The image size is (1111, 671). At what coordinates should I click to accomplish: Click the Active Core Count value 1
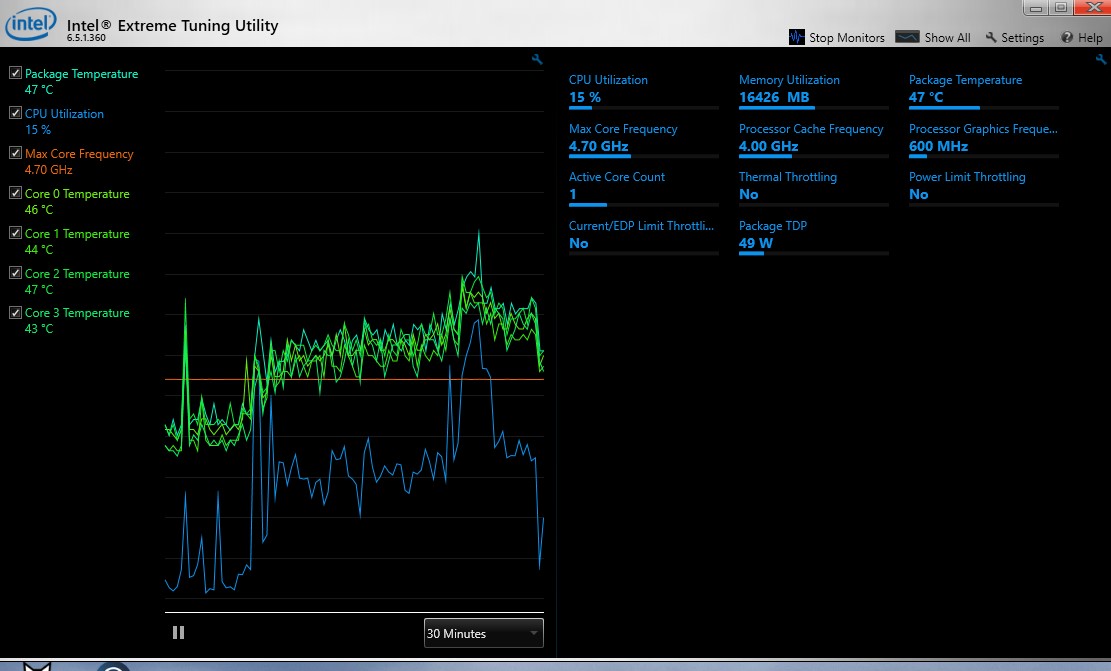(x=573, y=194)
